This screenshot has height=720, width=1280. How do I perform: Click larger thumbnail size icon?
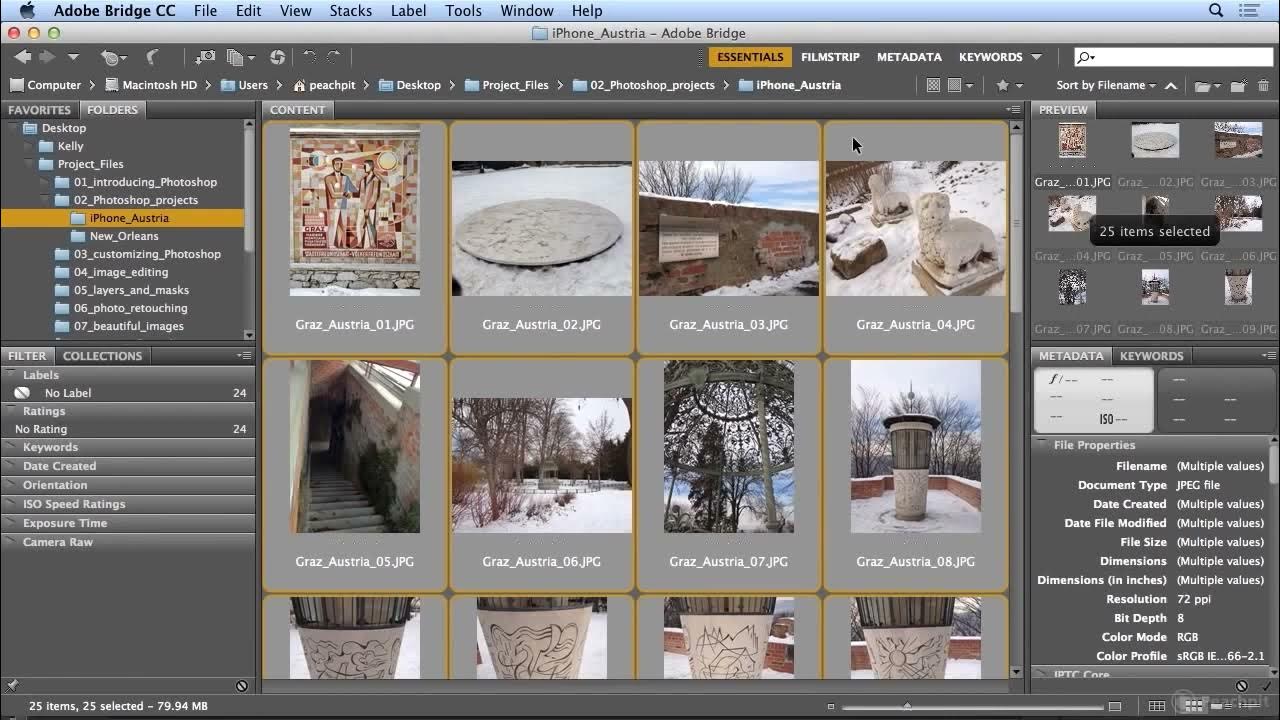[1114, 706]
